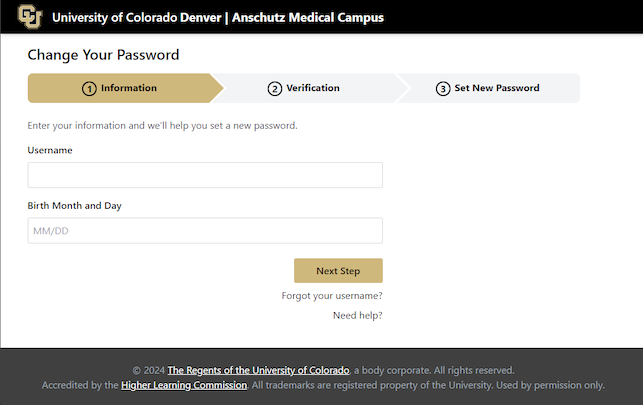643x405 pixels.
Task: Click the circled number 2 step icon
Action: coord(275,89)
